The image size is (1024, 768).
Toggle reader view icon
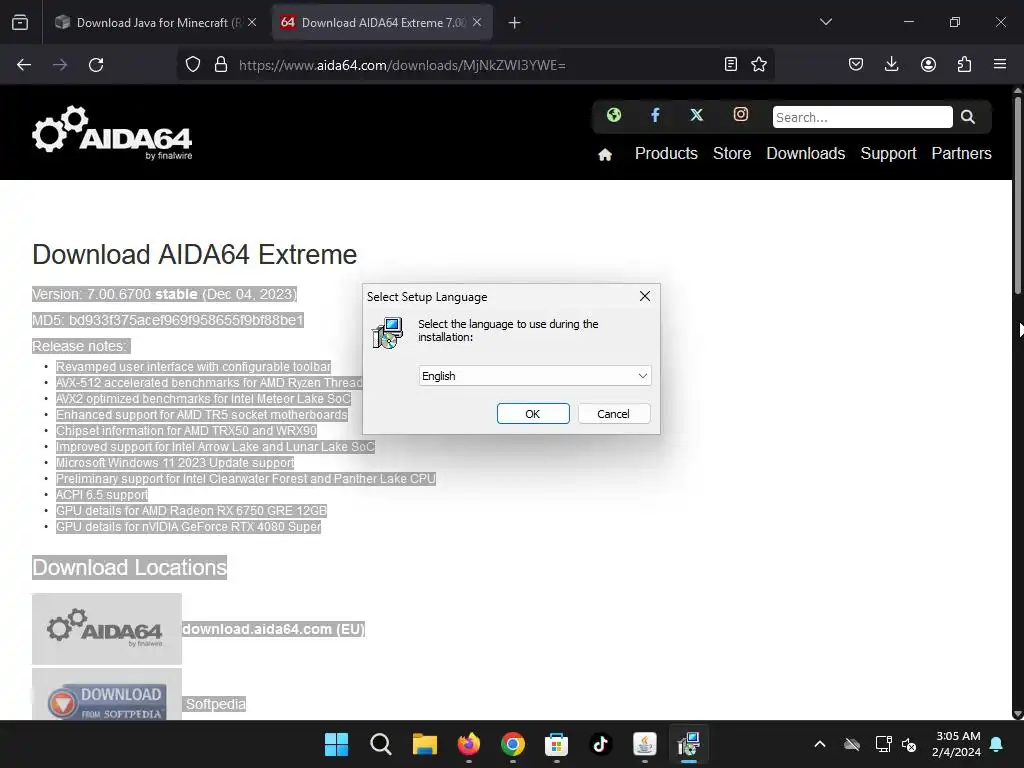click(731, 64)
